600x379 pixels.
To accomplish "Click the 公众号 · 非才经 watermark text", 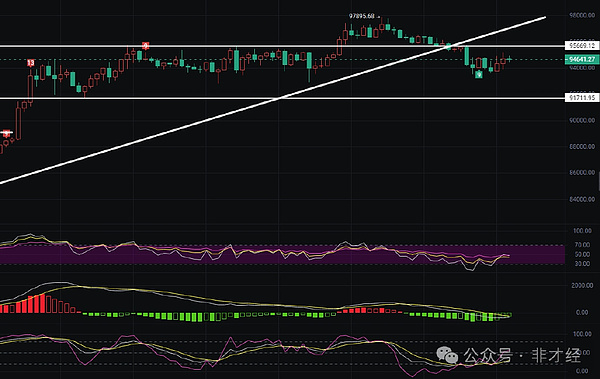I will [522, 356].
